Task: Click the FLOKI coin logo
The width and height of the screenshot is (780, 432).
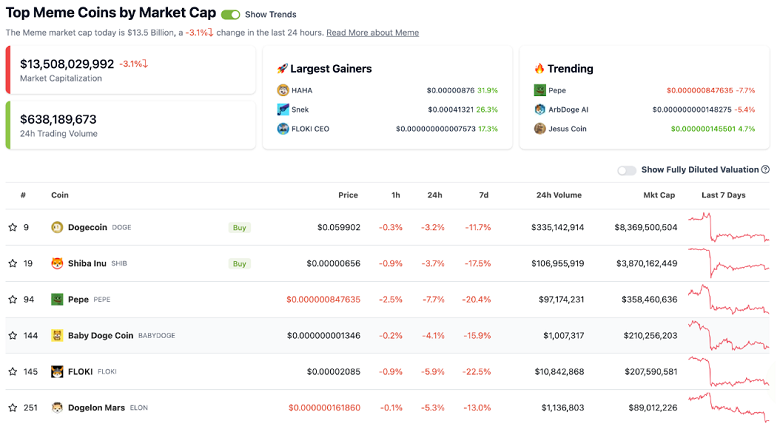Action: click(57, 371)
